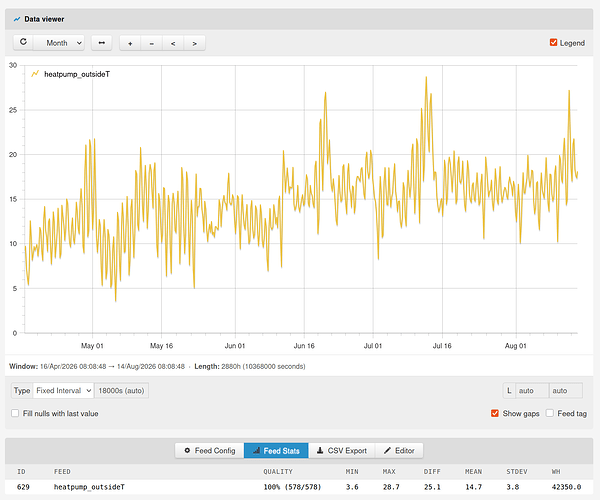Click the heatpump_outsideT legend entry
The height and width of the screenshot is (500, 600).
coord(77,74)
